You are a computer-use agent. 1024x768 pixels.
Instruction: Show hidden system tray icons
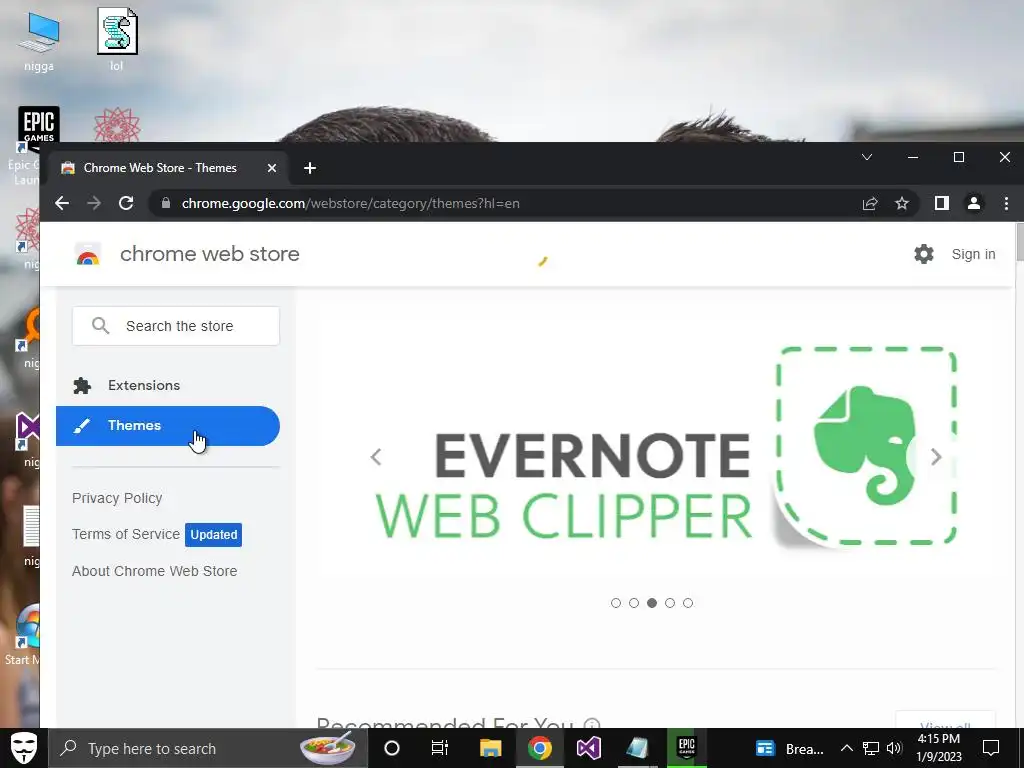coord(846,748)
